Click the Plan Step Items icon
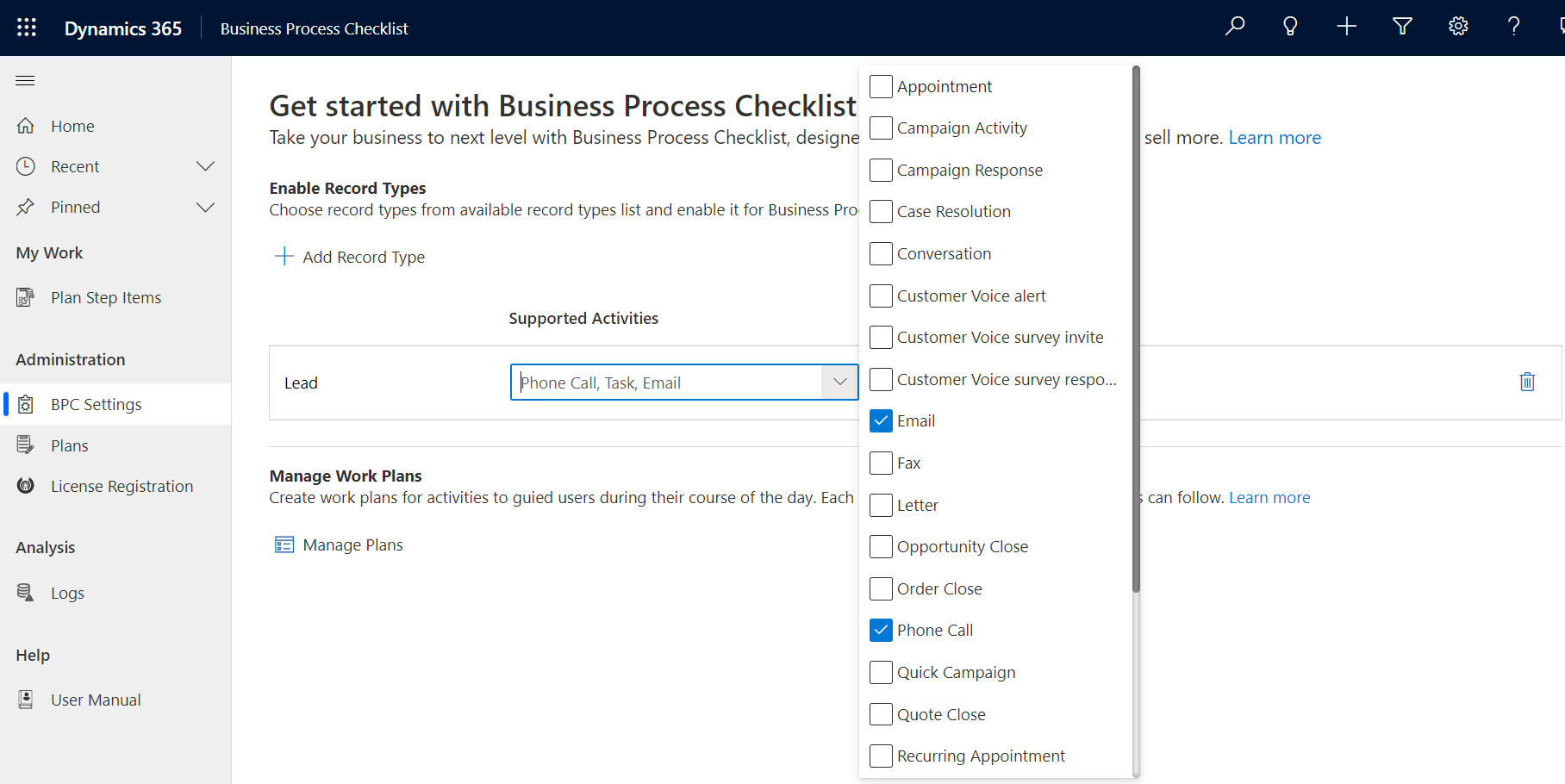Viewport: 1565px width, 784px height. click(x=26, y=297)
